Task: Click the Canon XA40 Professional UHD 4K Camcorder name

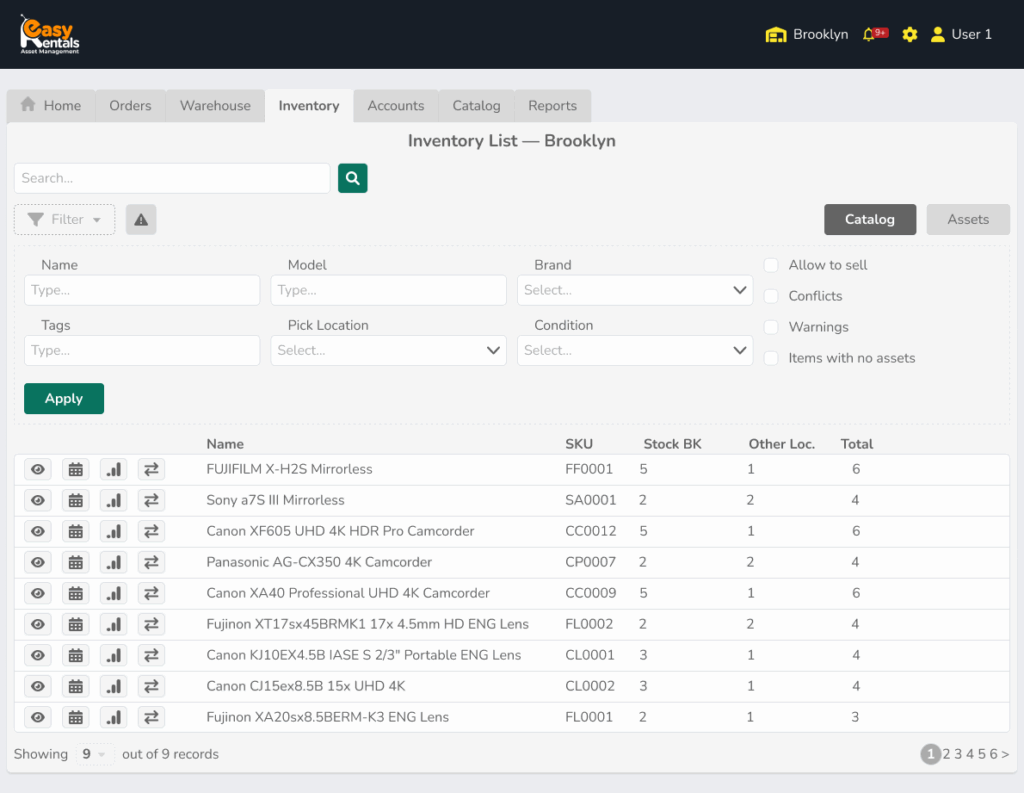Action: point(348,593)
